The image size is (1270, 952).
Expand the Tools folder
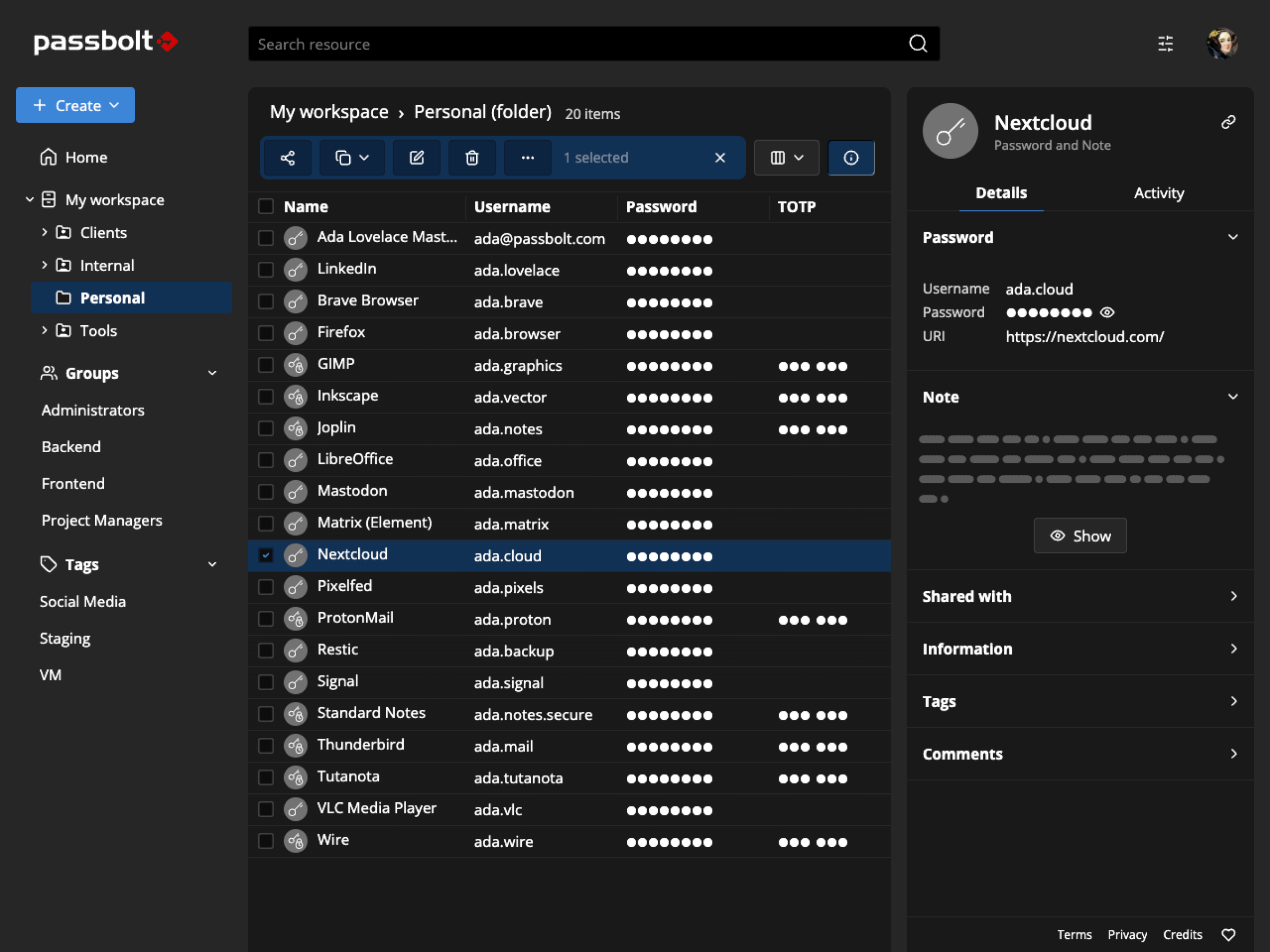click(x=44, y=330)
